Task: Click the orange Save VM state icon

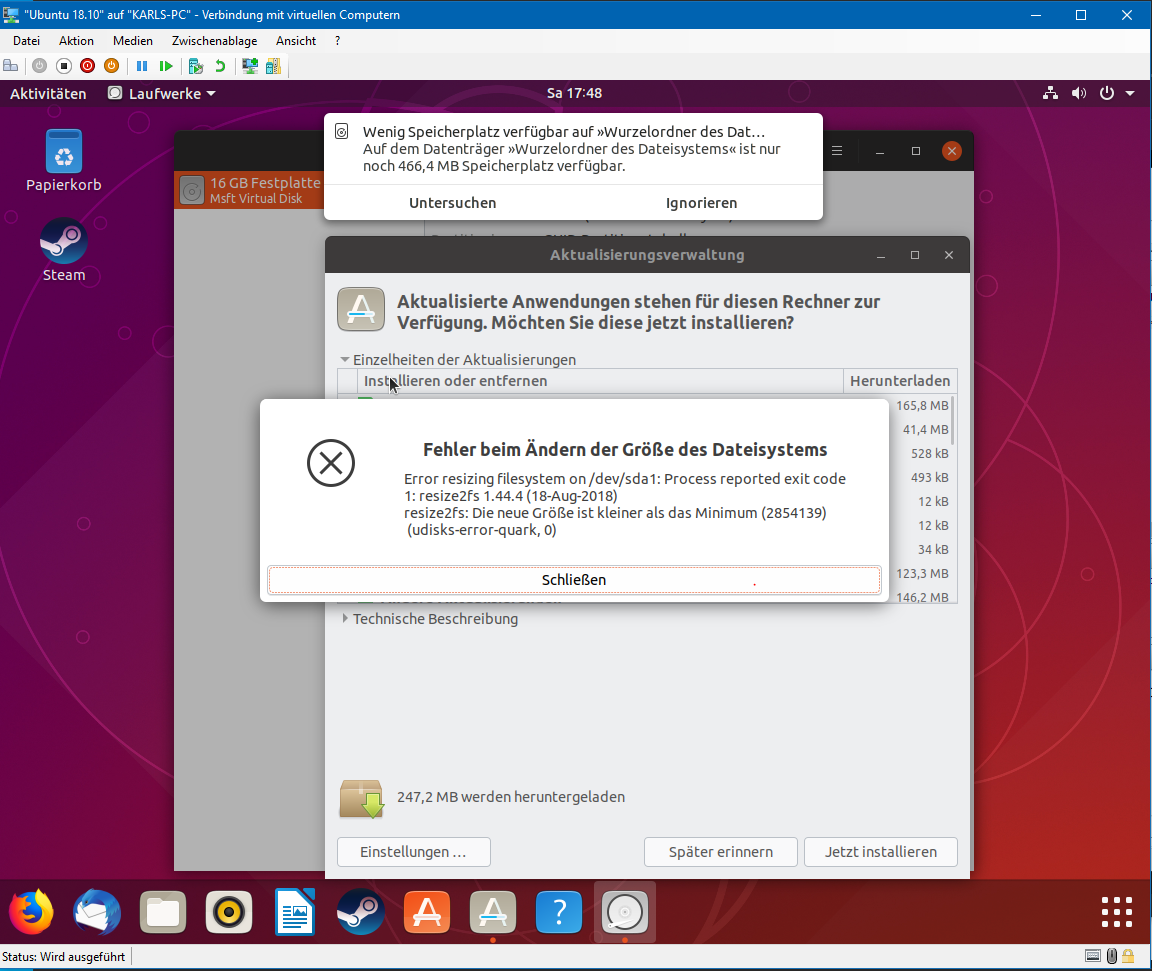Action: [111, 66]
